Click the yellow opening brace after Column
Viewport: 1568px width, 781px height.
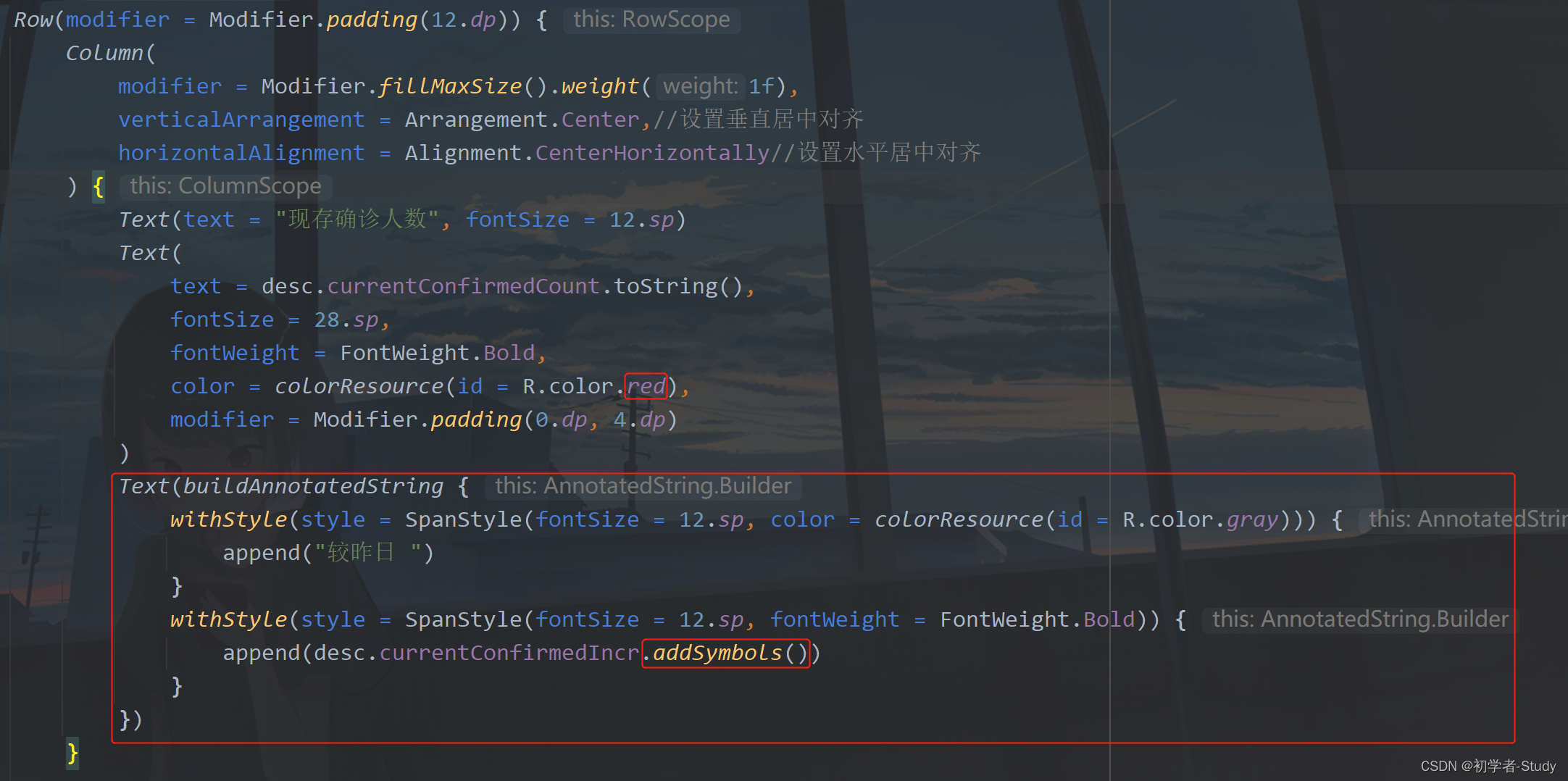99,187
